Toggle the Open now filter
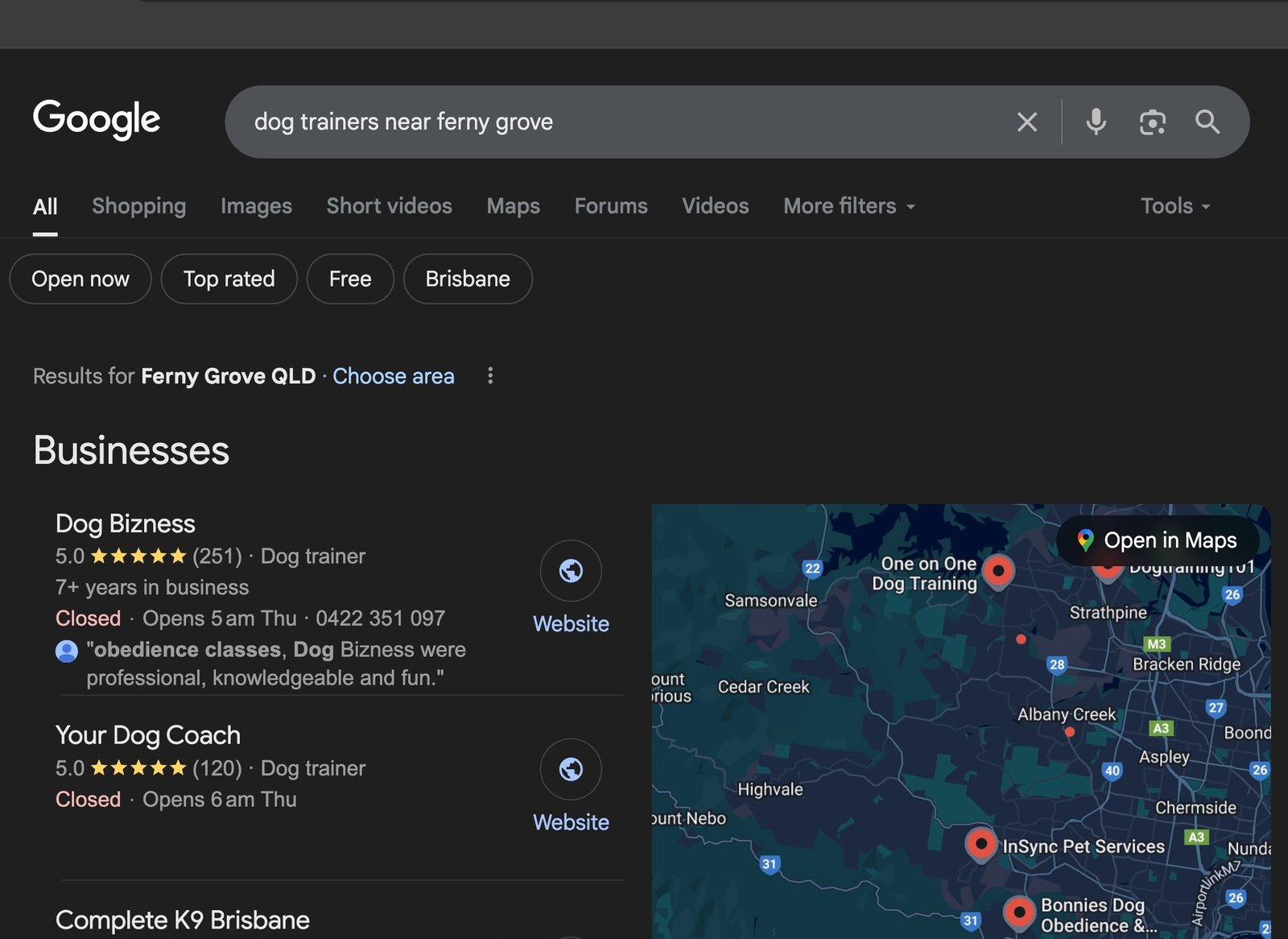 80,279
